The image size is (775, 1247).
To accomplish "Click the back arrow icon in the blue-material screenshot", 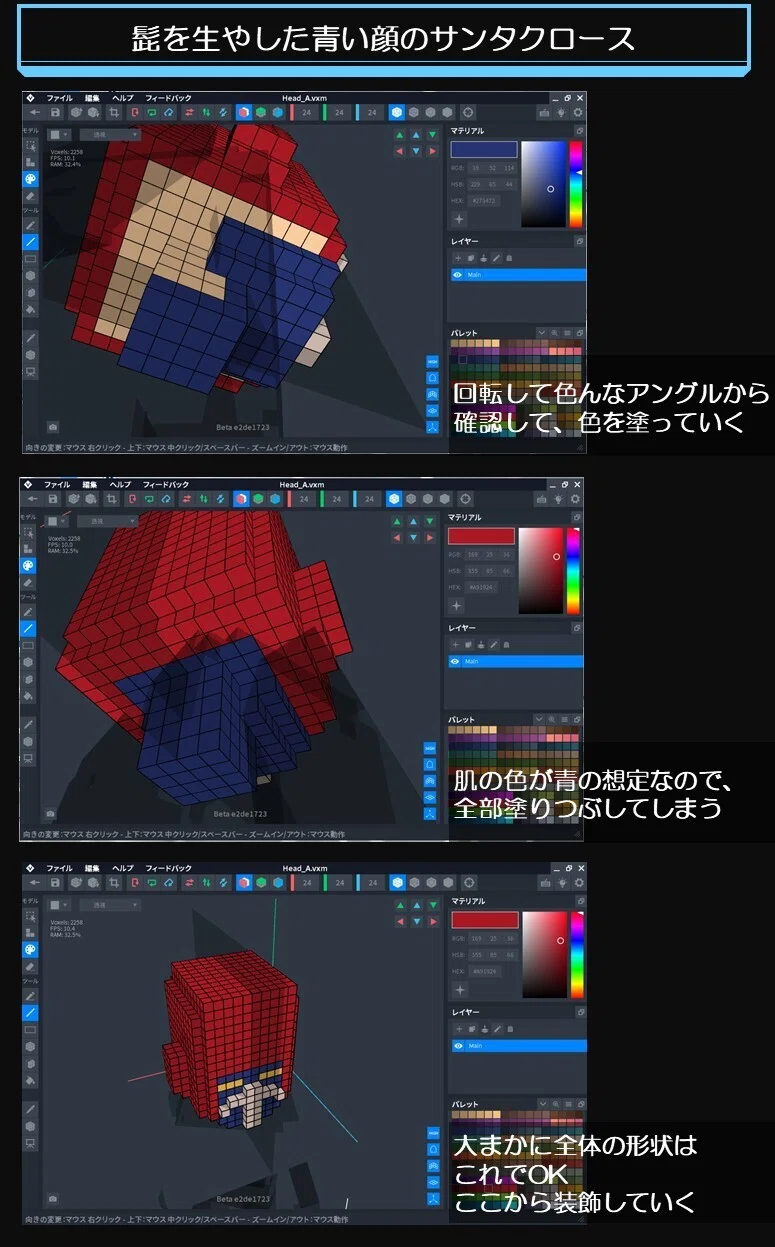I will pyautogui.click(x=33, y=113).
